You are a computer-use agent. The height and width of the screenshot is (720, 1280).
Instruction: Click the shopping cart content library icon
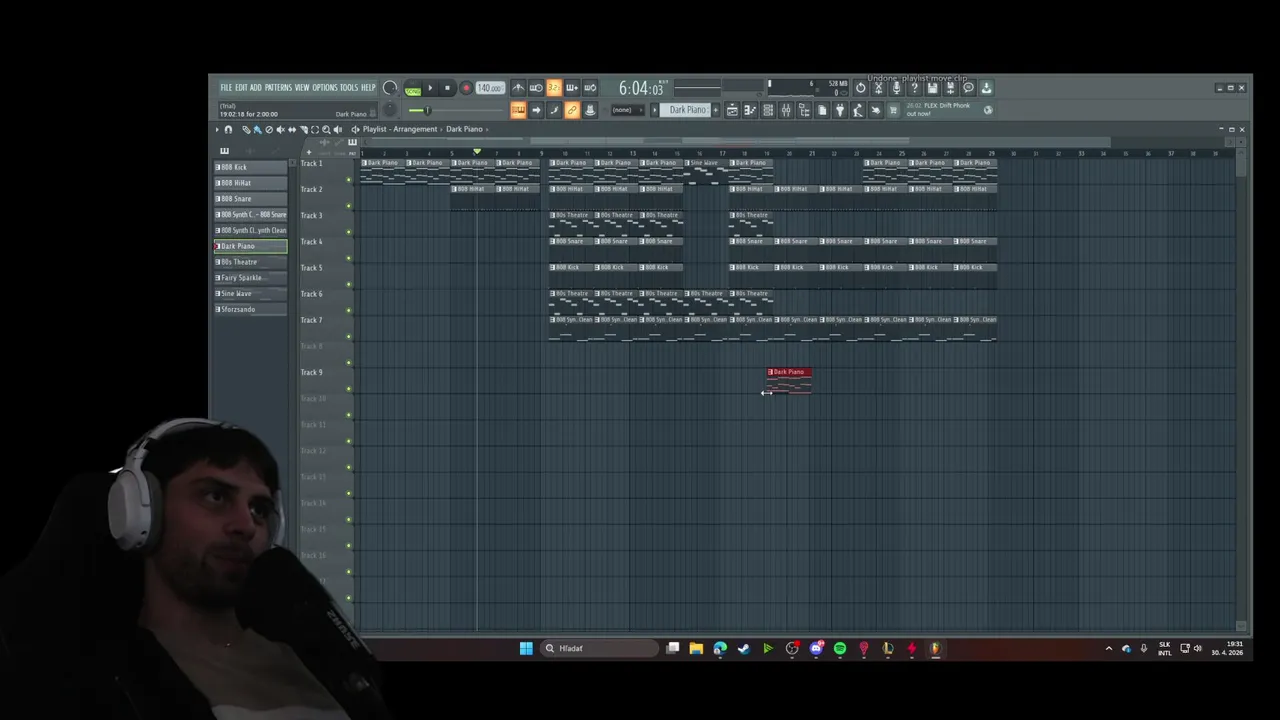[x=893, y=110]
